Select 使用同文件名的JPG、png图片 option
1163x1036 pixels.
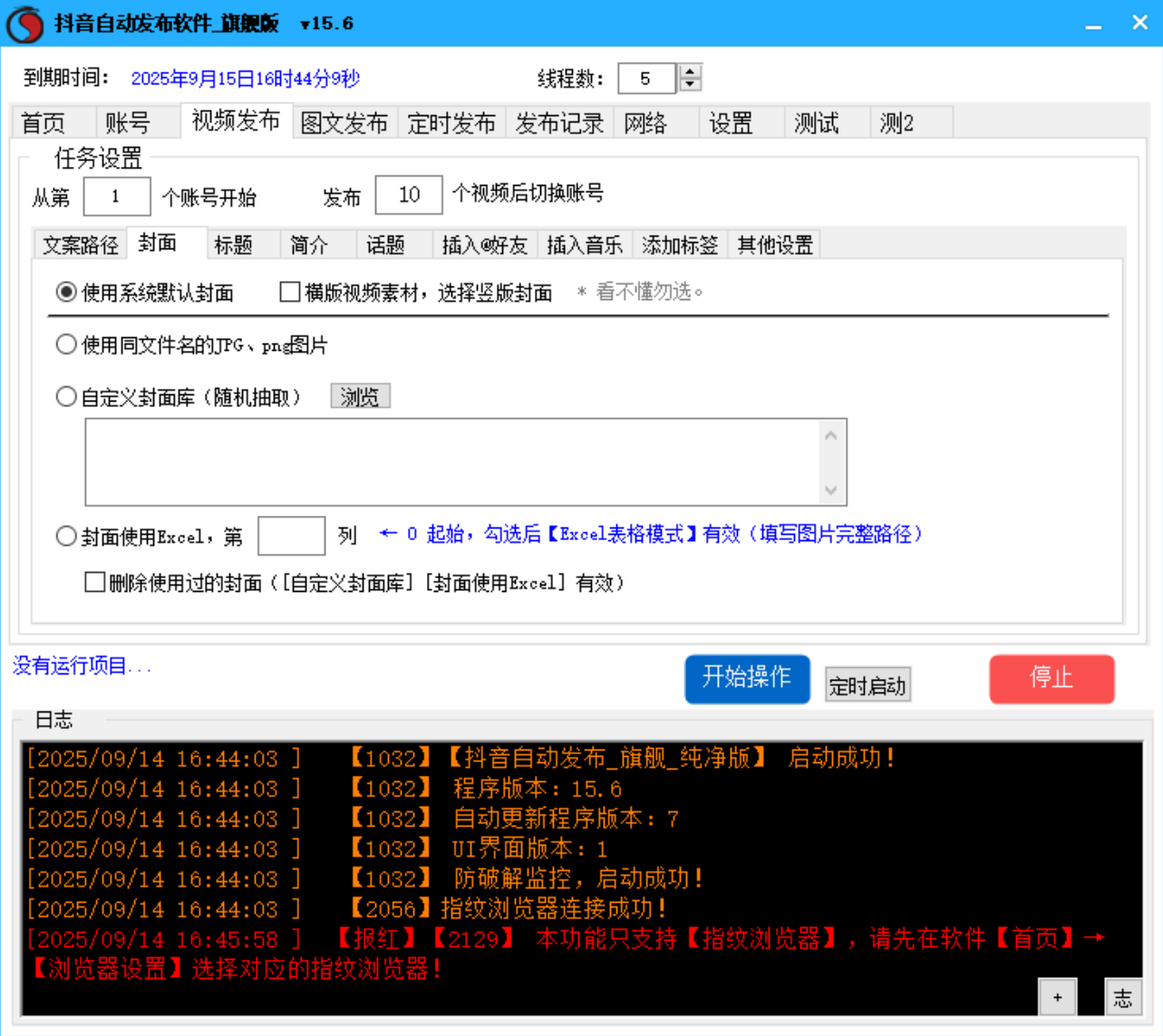(x=65, y=344)
